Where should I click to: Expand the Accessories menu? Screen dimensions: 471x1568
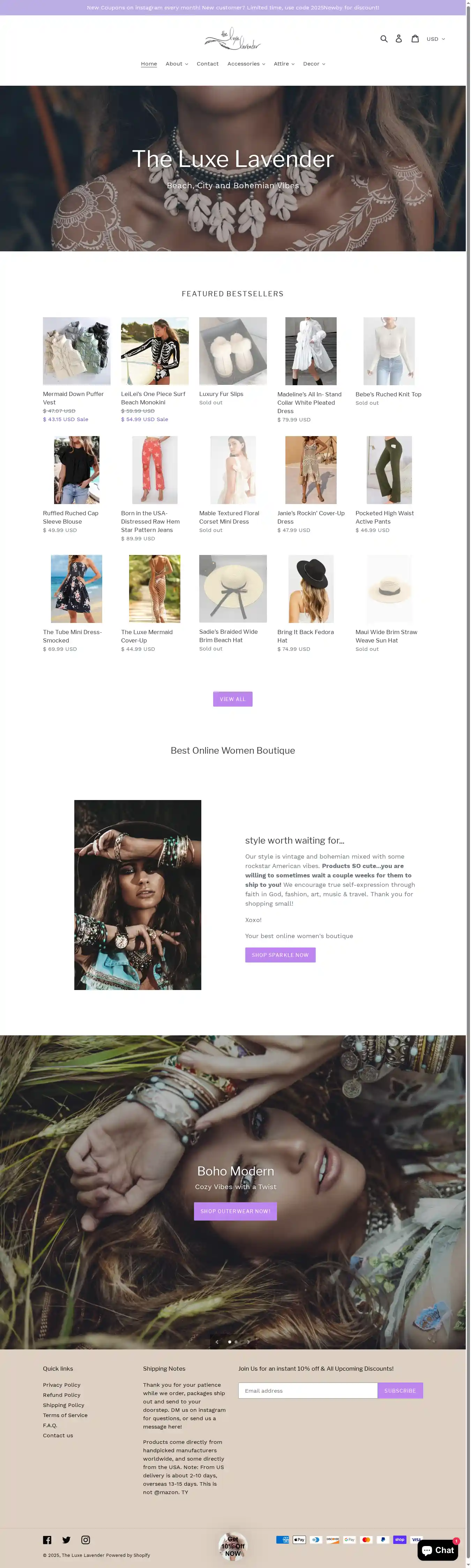pos(246,64)
